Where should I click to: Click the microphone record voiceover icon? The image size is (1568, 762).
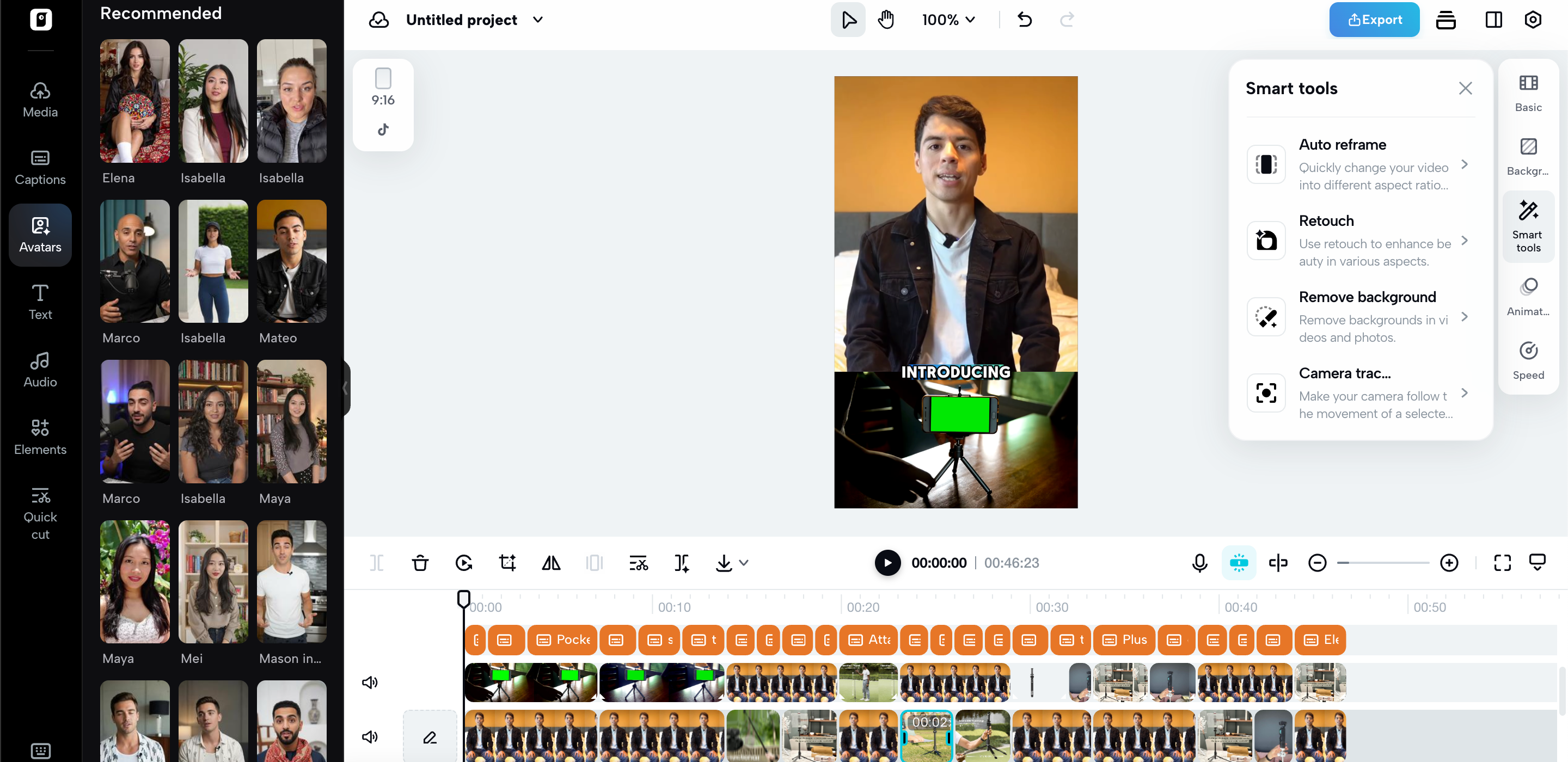[1199, 563]
